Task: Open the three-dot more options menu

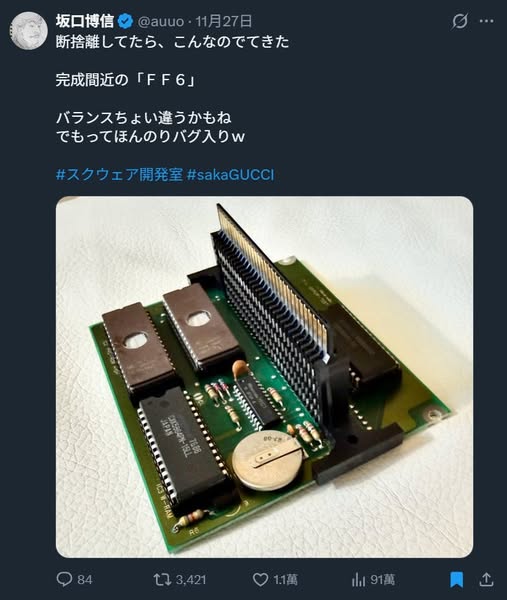Action: tap(486, 21)
